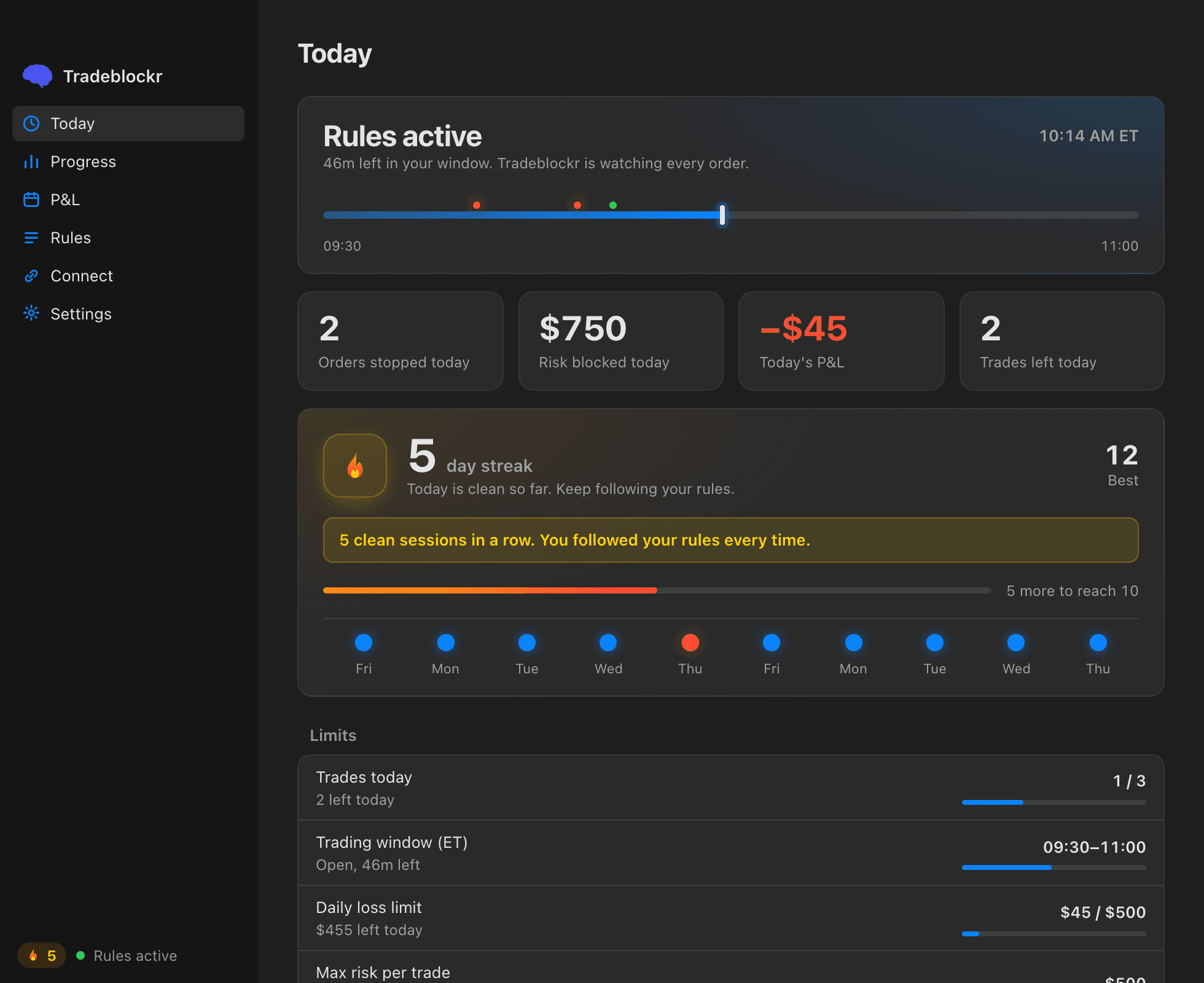Viewport: 1204px width, 983px height.
Task: Click the gear icon beside Settings
Action: coord(31,313)
